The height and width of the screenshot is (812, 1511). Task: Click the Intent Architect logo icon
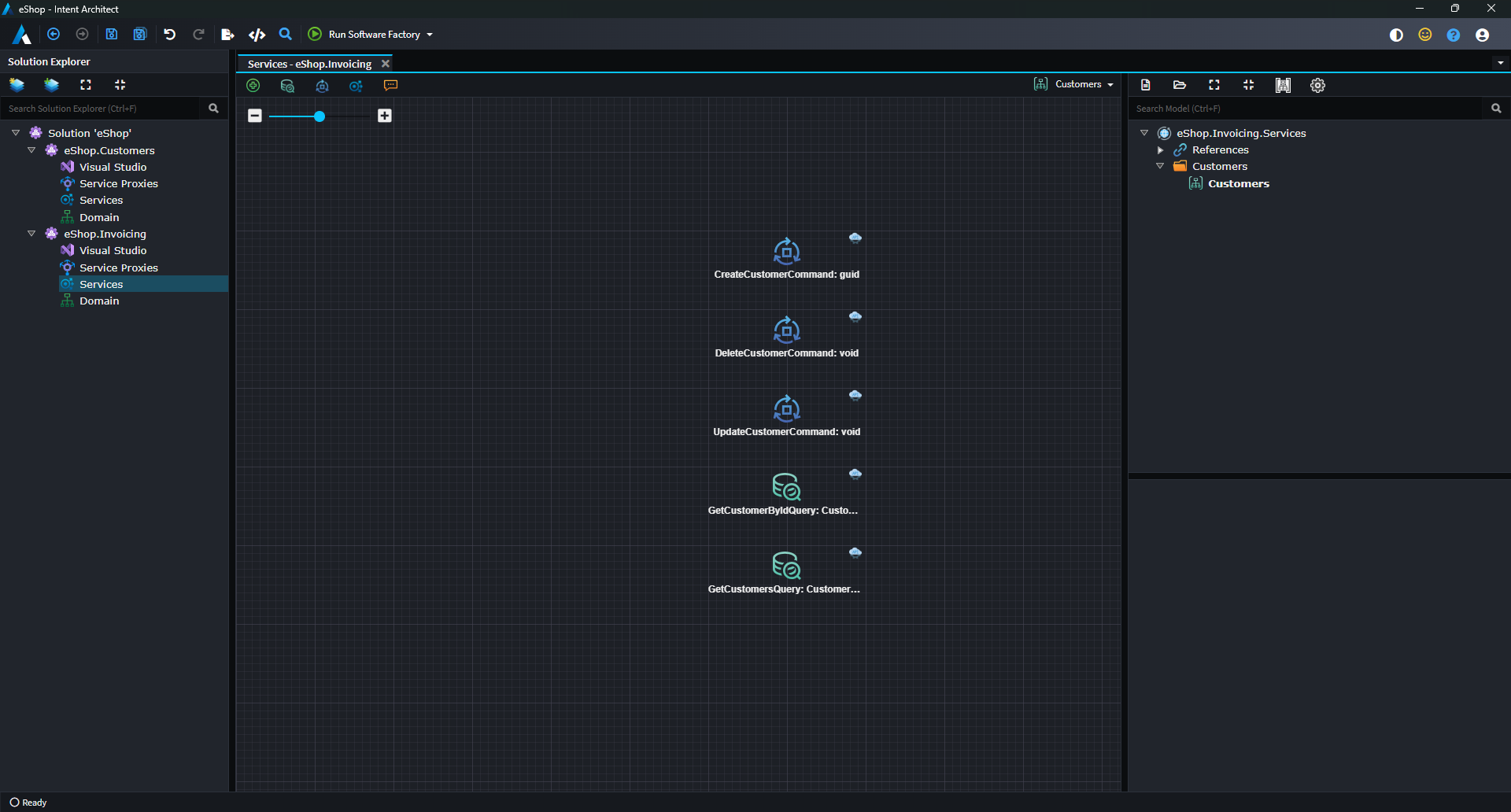click(x=22, y=35)
